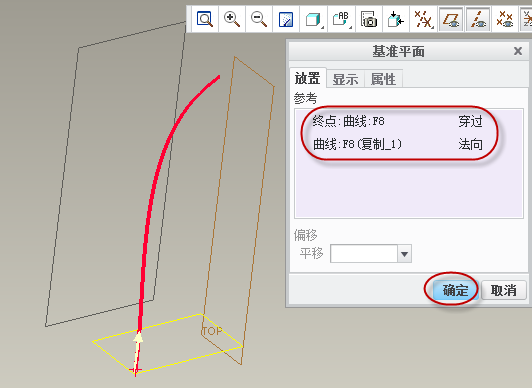The height and width of the screenshot is (388, 532).
Task: Switch to the 属性 tab
Action: 383,79
